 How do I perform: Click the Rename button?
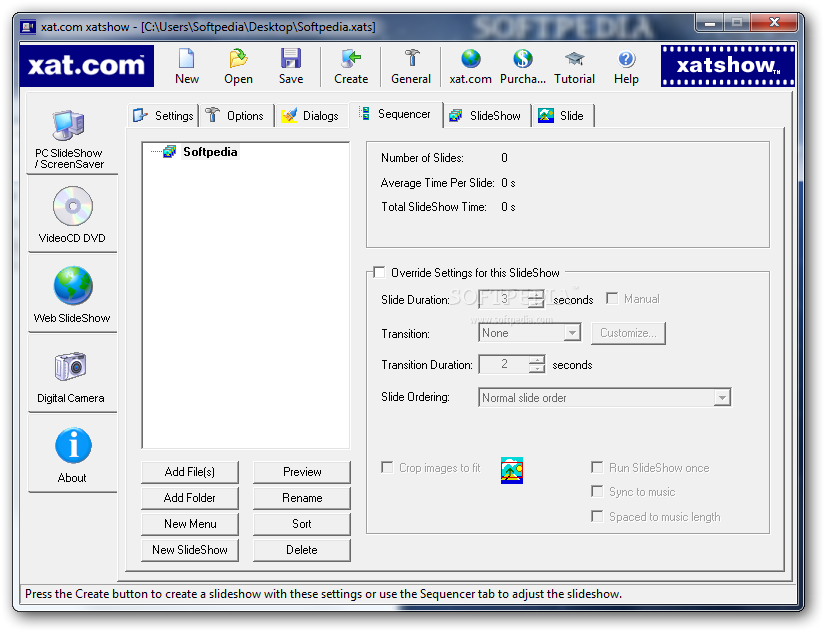[x=301, y=498]
